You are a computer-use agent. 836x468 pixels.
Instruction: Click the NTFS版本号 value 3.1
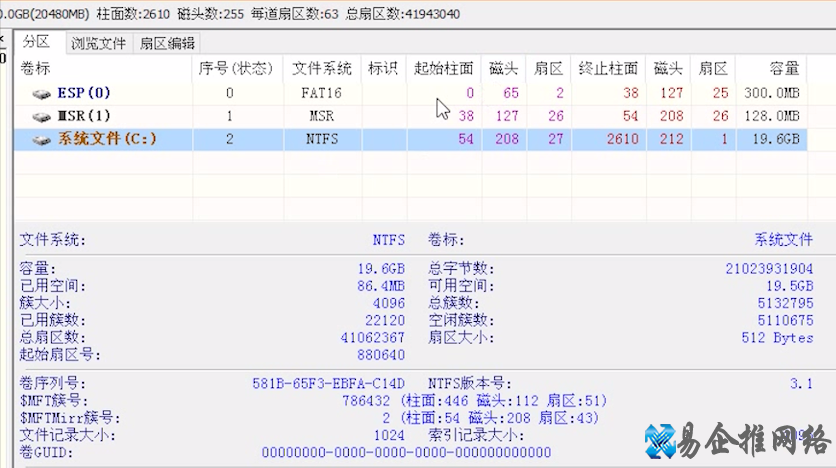pyautogui.click(x=801, y=383)
